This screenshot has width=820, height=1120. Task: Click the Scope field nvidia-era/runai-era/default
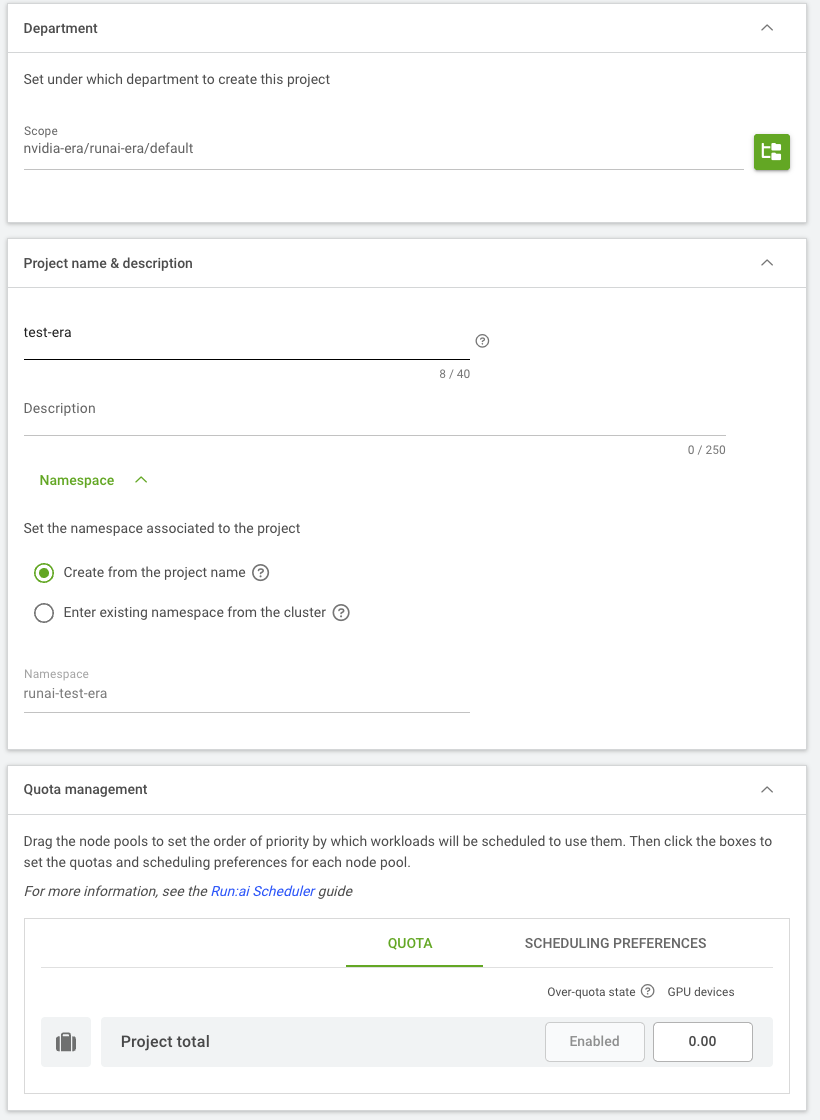coord(384,148)
